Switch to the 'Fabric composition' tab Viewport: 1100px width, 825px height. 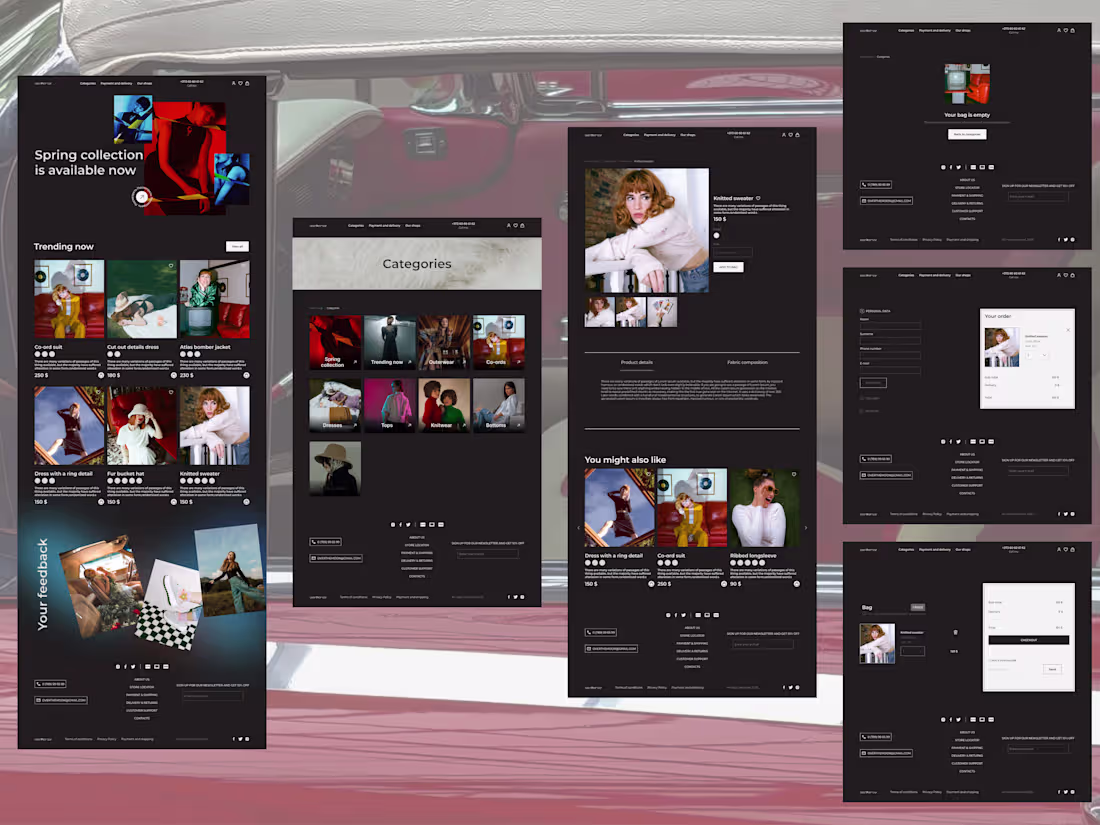pyautogui.click(x=748, y=362)
